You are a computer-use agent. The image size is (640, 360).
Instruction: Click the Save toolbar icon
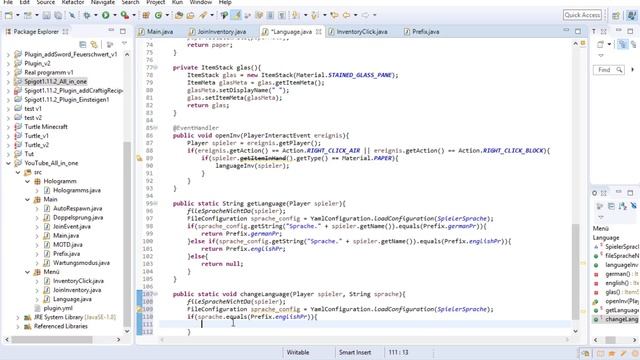tap(47, 16)
